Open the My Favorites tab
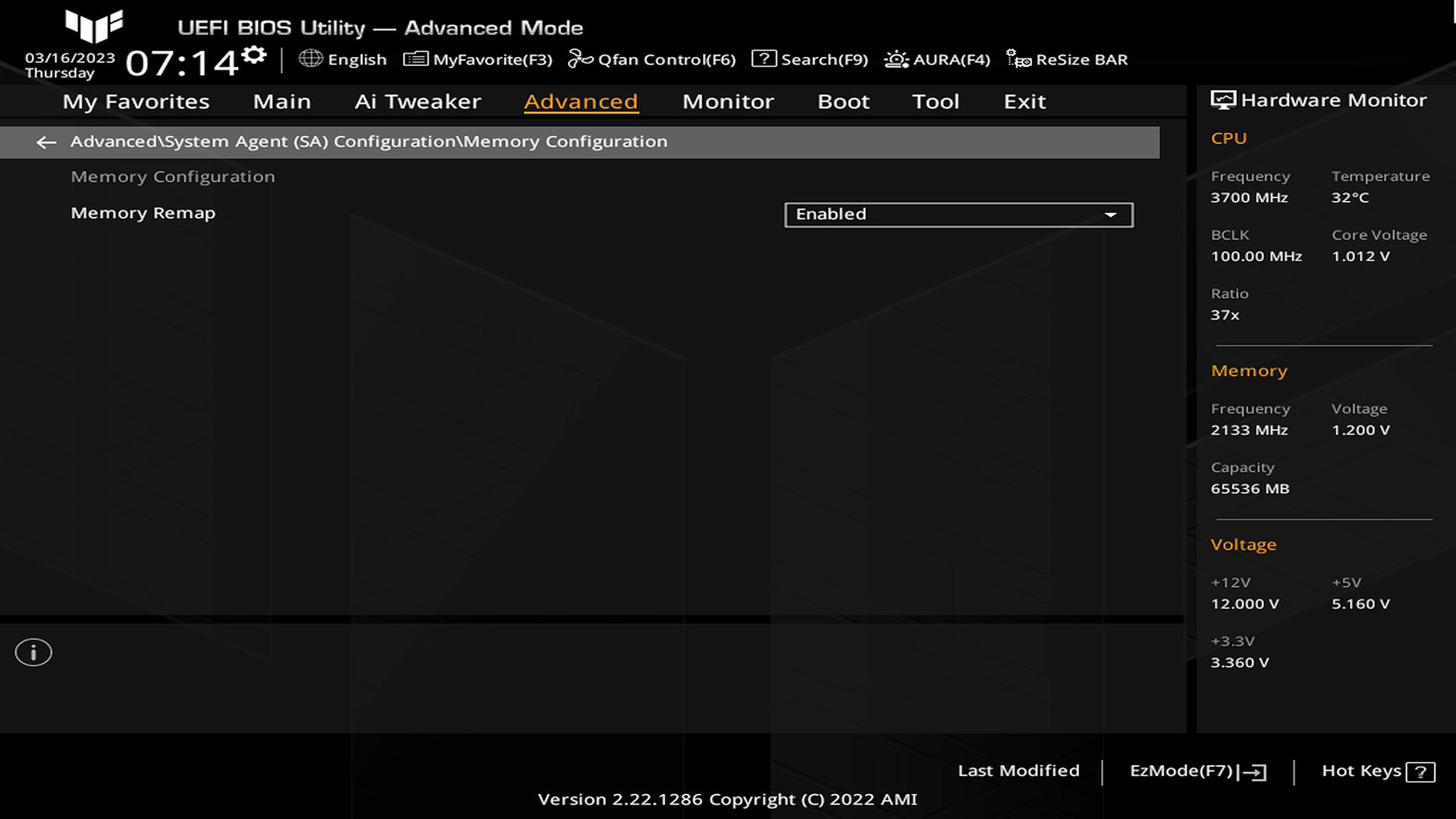Viewport: 1456px width, 819px height. click(136, 102)
